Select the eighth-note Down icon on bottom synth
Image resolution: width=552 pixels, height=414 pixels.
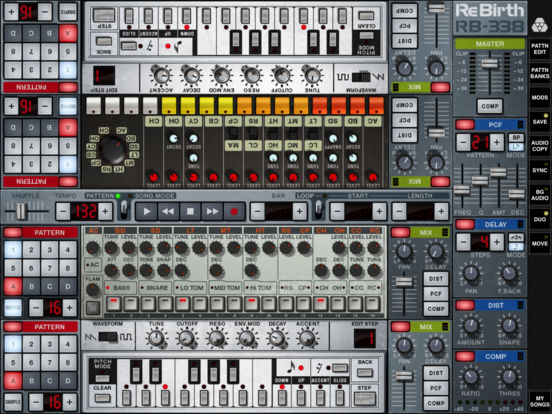tap(291, 368)
